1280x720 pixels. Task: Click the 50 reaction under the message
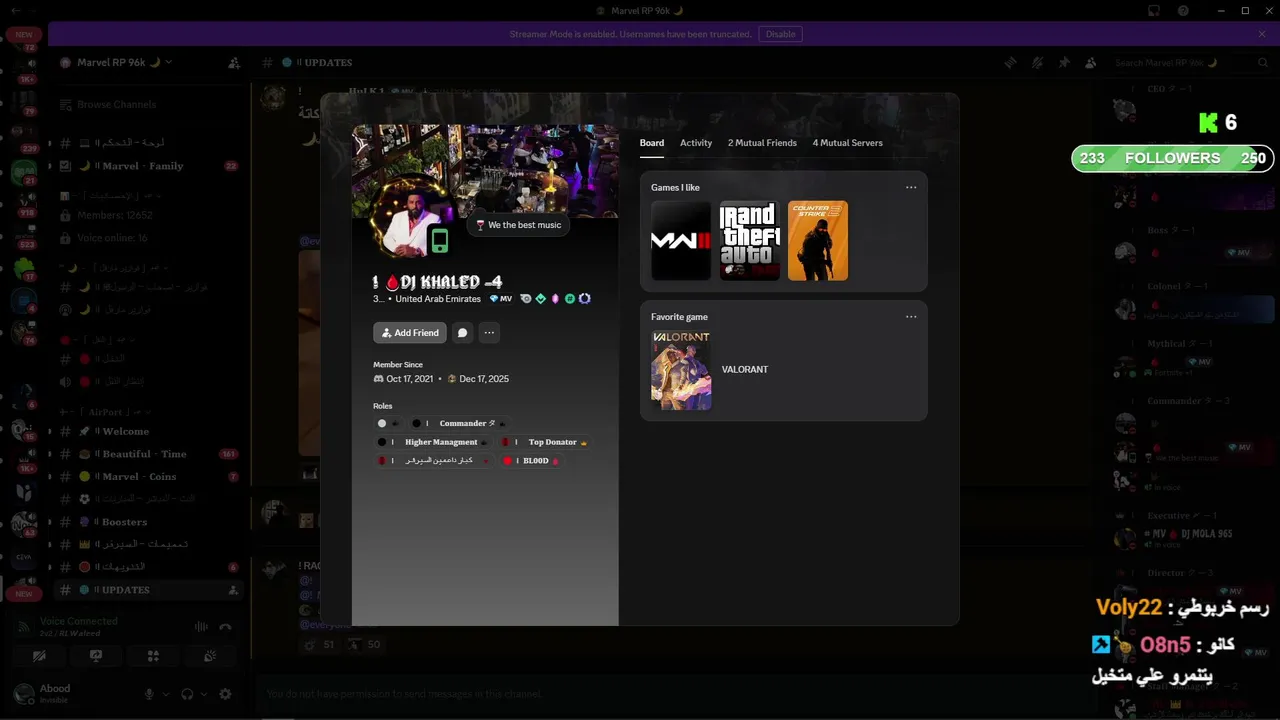point(364,645)
